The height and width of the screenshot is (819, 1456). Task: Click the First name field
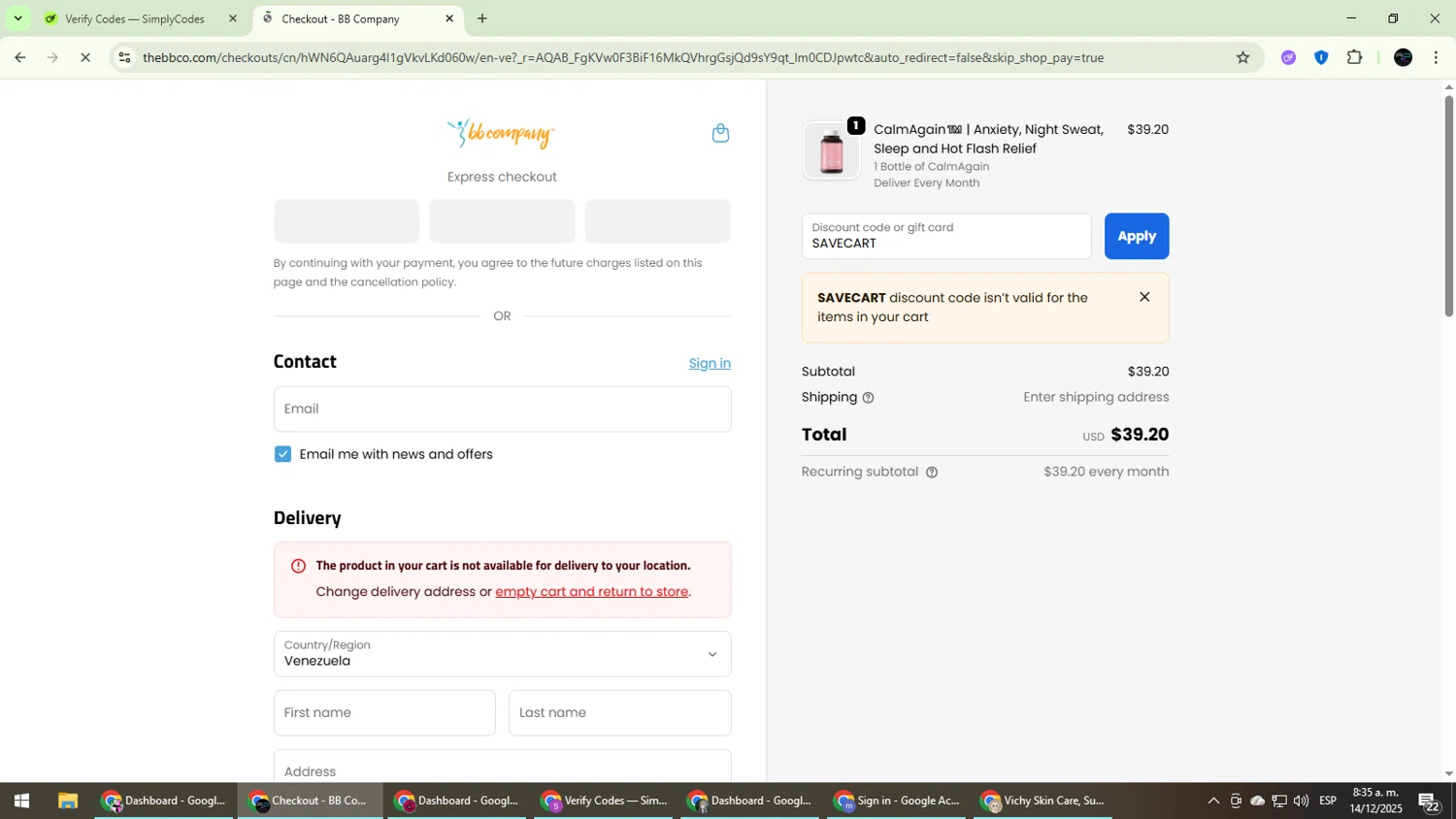(x=384, y=713)
